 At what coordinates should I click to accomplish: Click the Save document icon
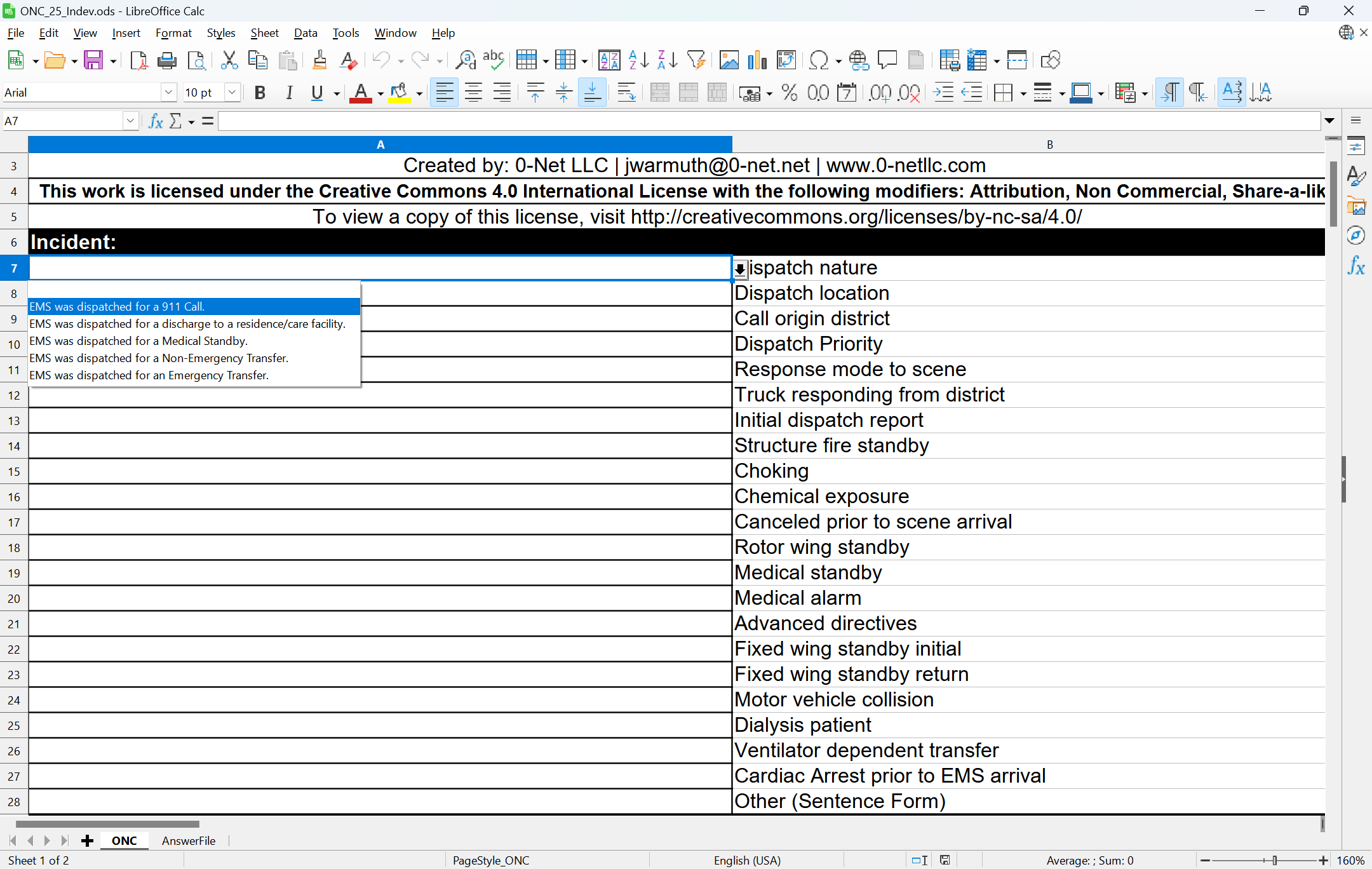click(x=93, y=60)
